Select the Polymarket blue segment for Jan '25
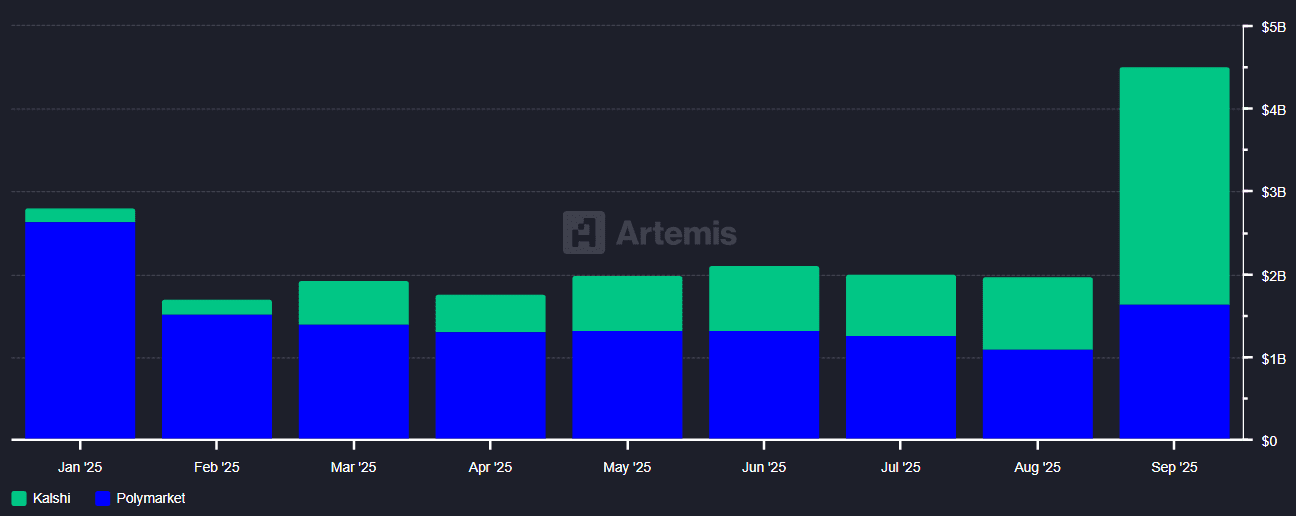This screenshot has height=516, width=1296. (x=80, y=330)
